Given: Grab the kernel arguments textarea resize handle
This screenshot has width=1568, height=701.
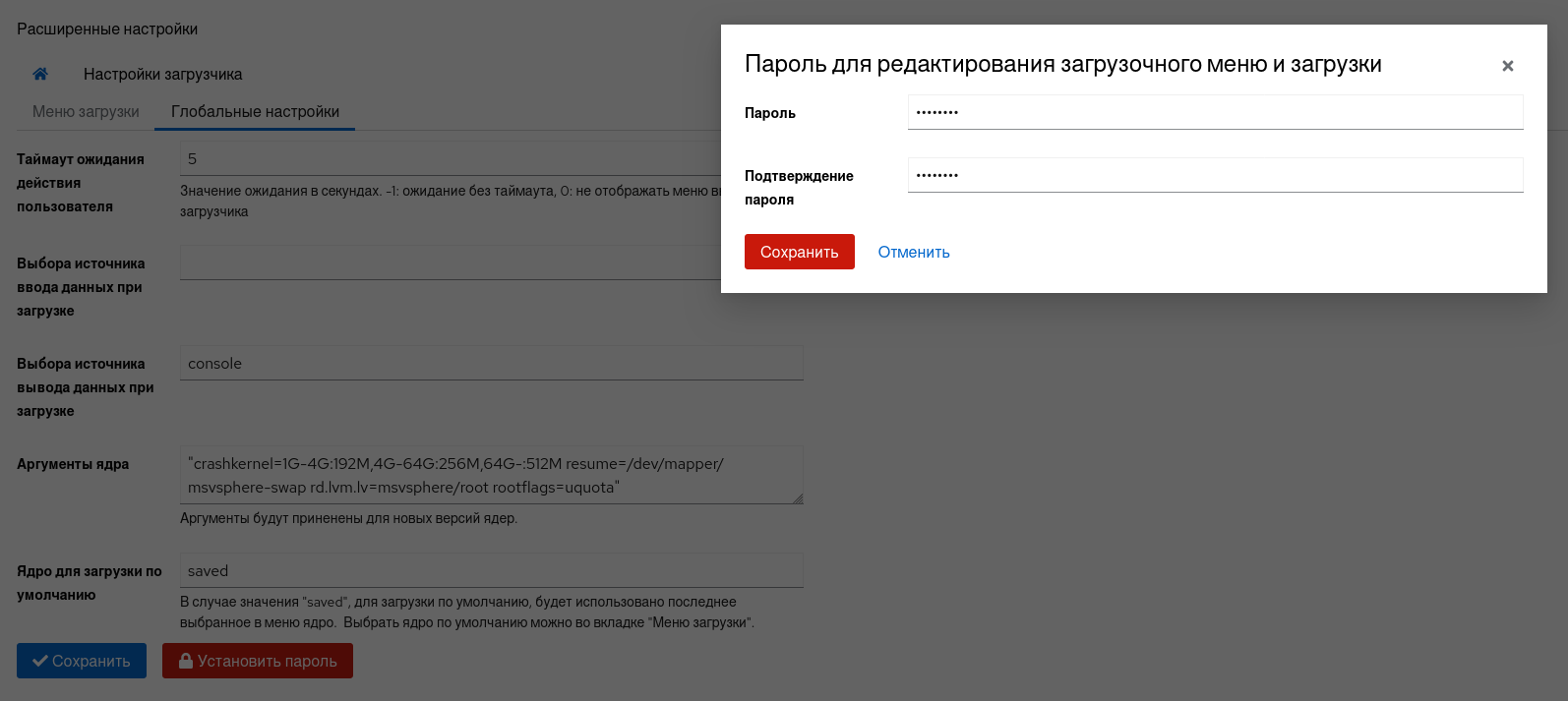Looking at the screenshot, I should coord(798,498).
